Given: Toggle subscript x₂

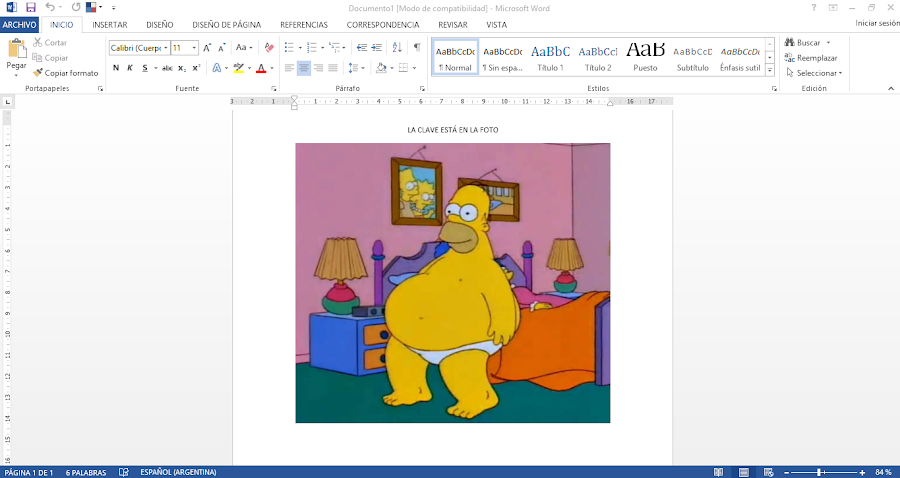Looking at the screenshot, I should 182,68.
